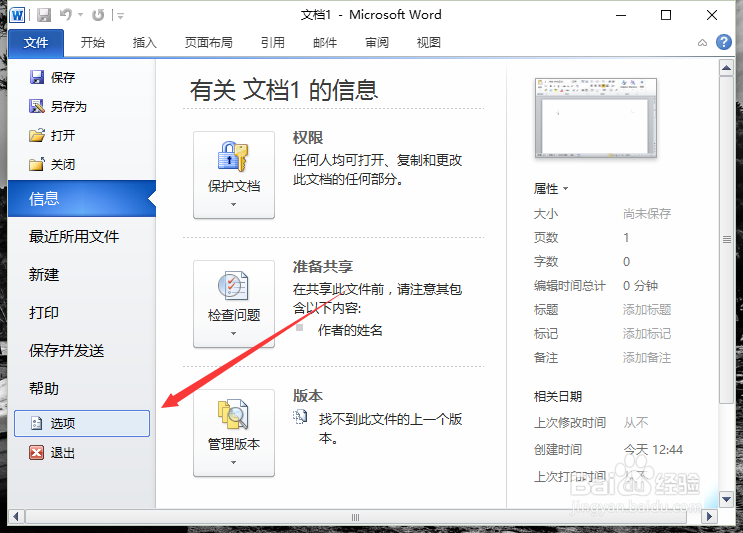This screenshot has width=743, height=533.
Task: Click 添加备注 field to add comments
Action: tap(647, 358)
